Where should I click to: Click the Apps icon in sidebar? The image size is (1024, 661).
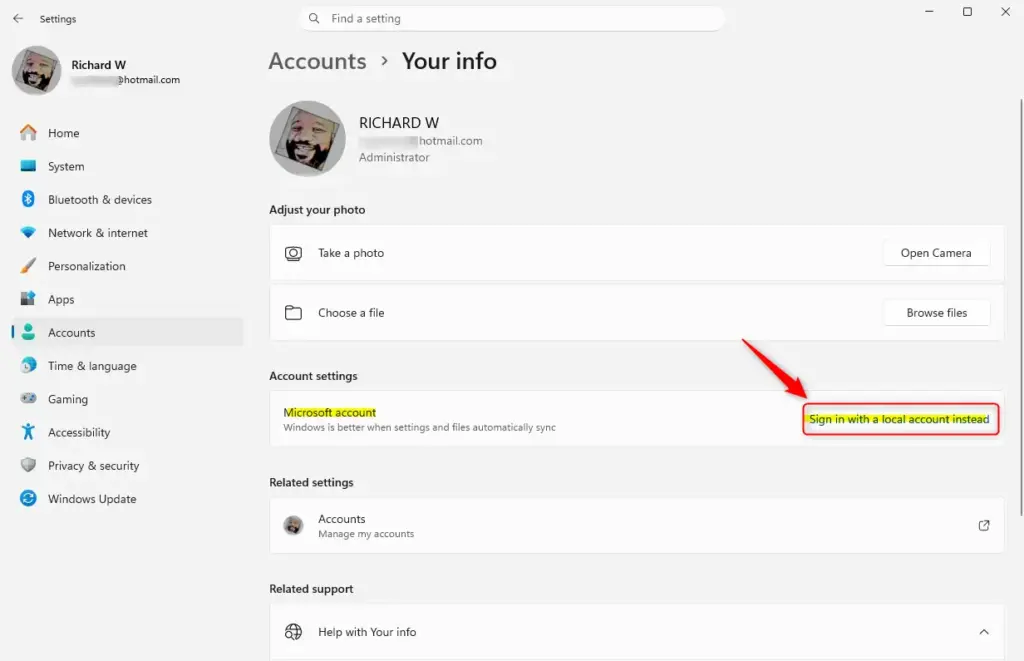coord(28,299)
